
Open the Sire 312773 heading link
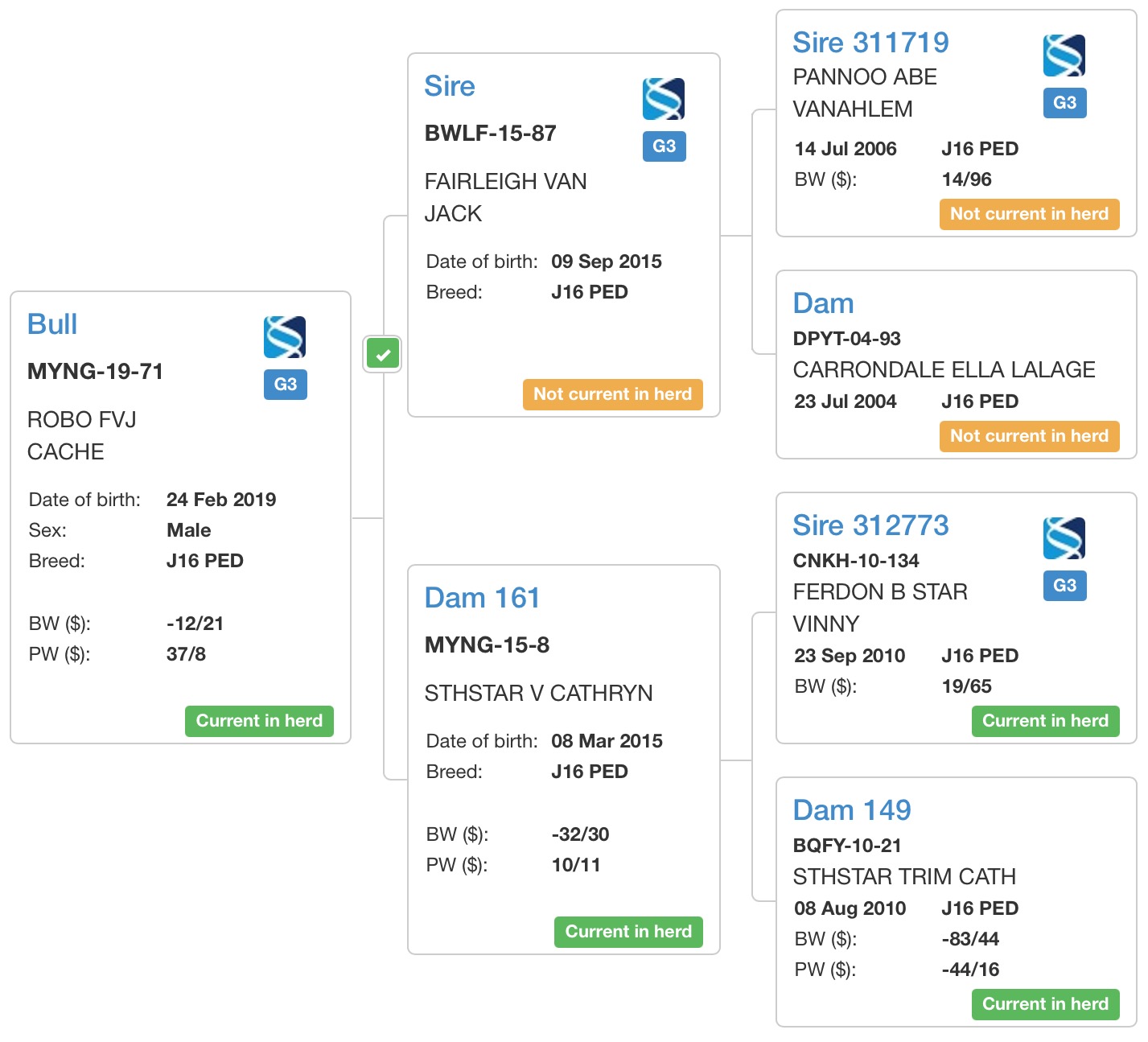click(x=870, y=525)
